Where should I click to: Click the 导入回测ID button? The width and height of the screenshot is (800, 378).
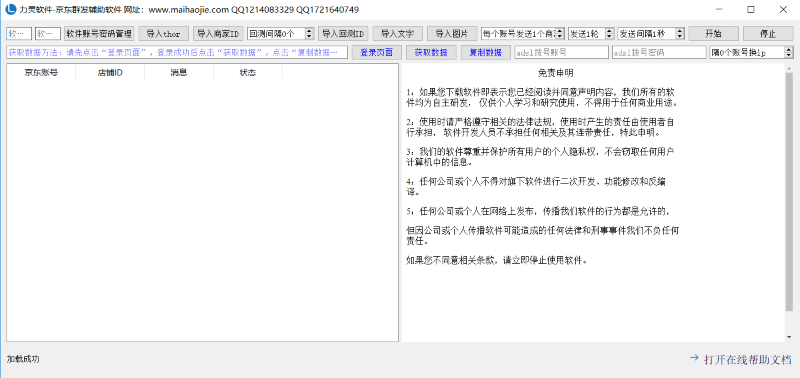point(343,34)
